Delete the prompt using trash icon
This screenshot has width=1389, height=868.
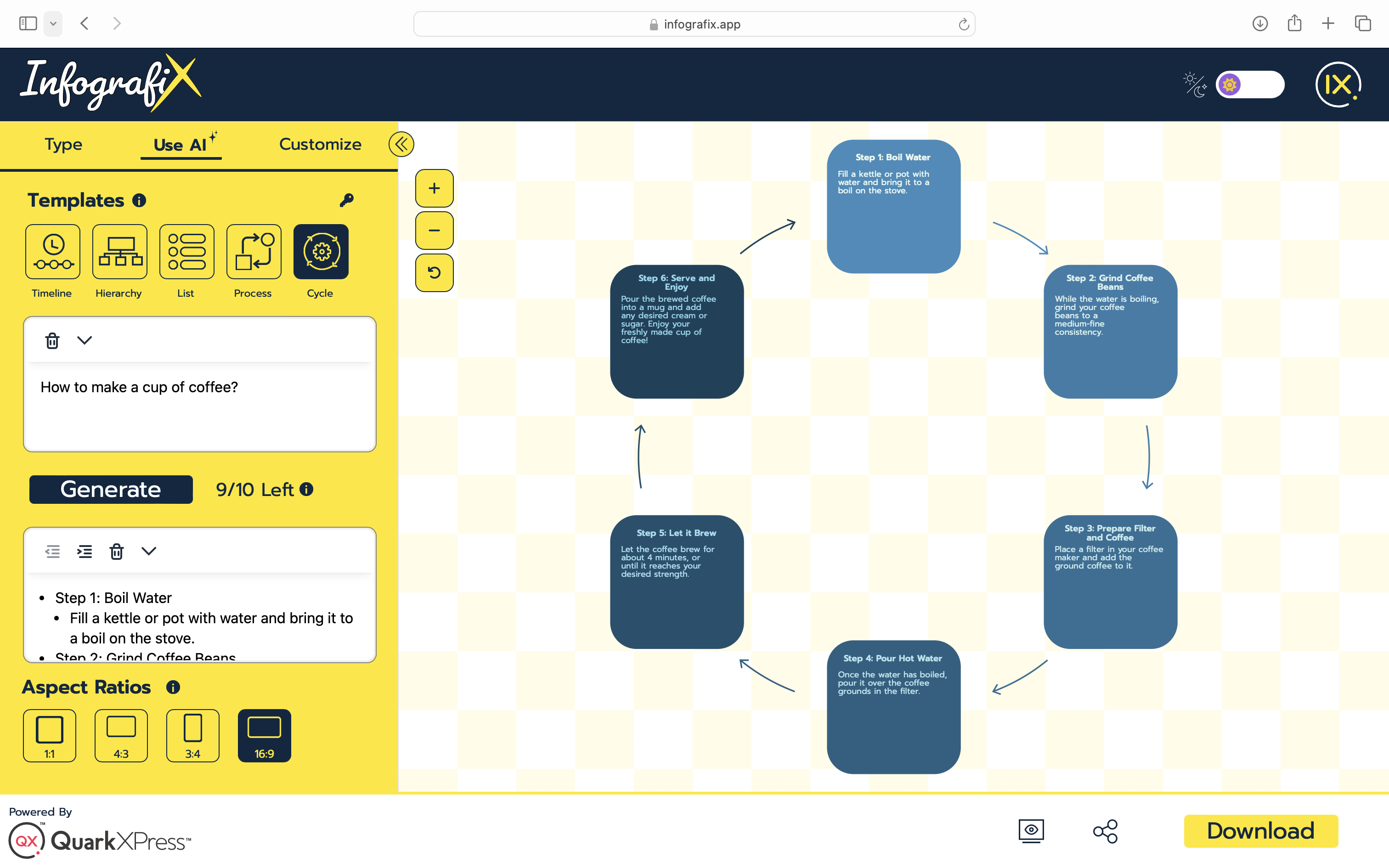tap(52, 340)
